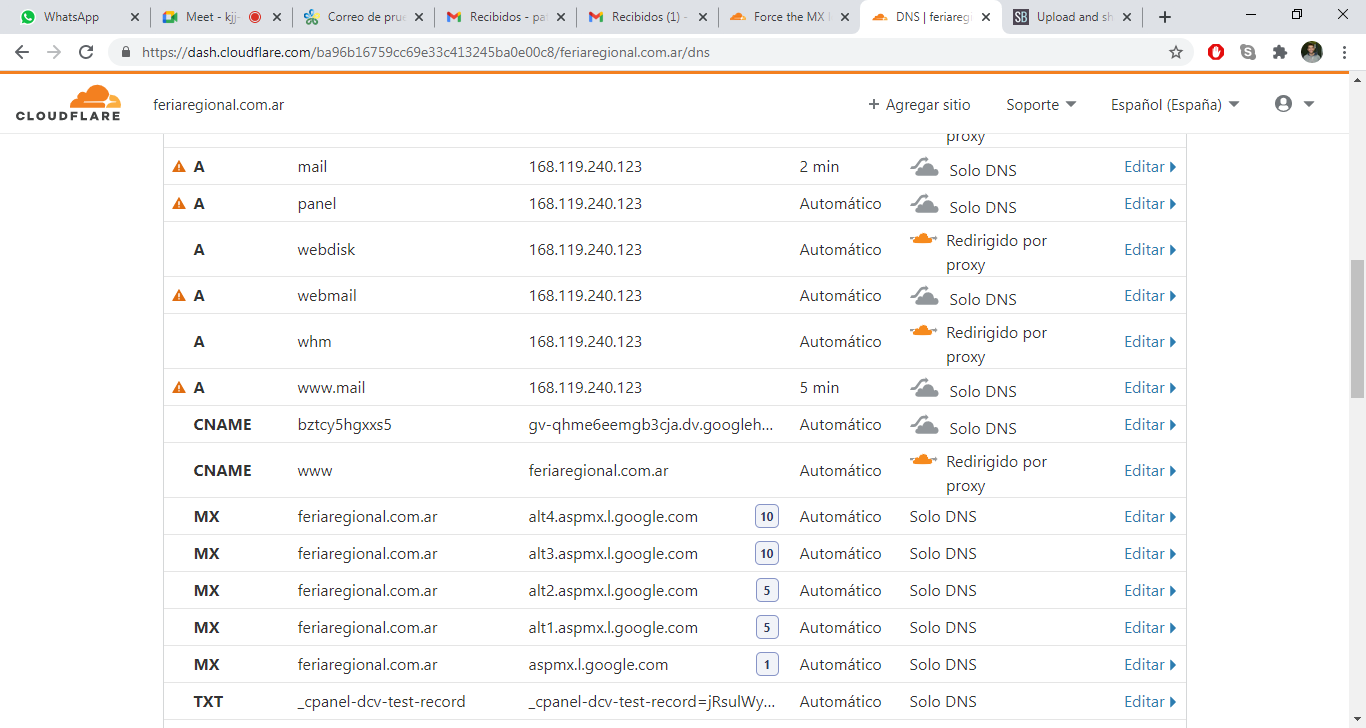Click the warning icon on the panel A record
1366x728 pixels.
(x=179, y=204)
